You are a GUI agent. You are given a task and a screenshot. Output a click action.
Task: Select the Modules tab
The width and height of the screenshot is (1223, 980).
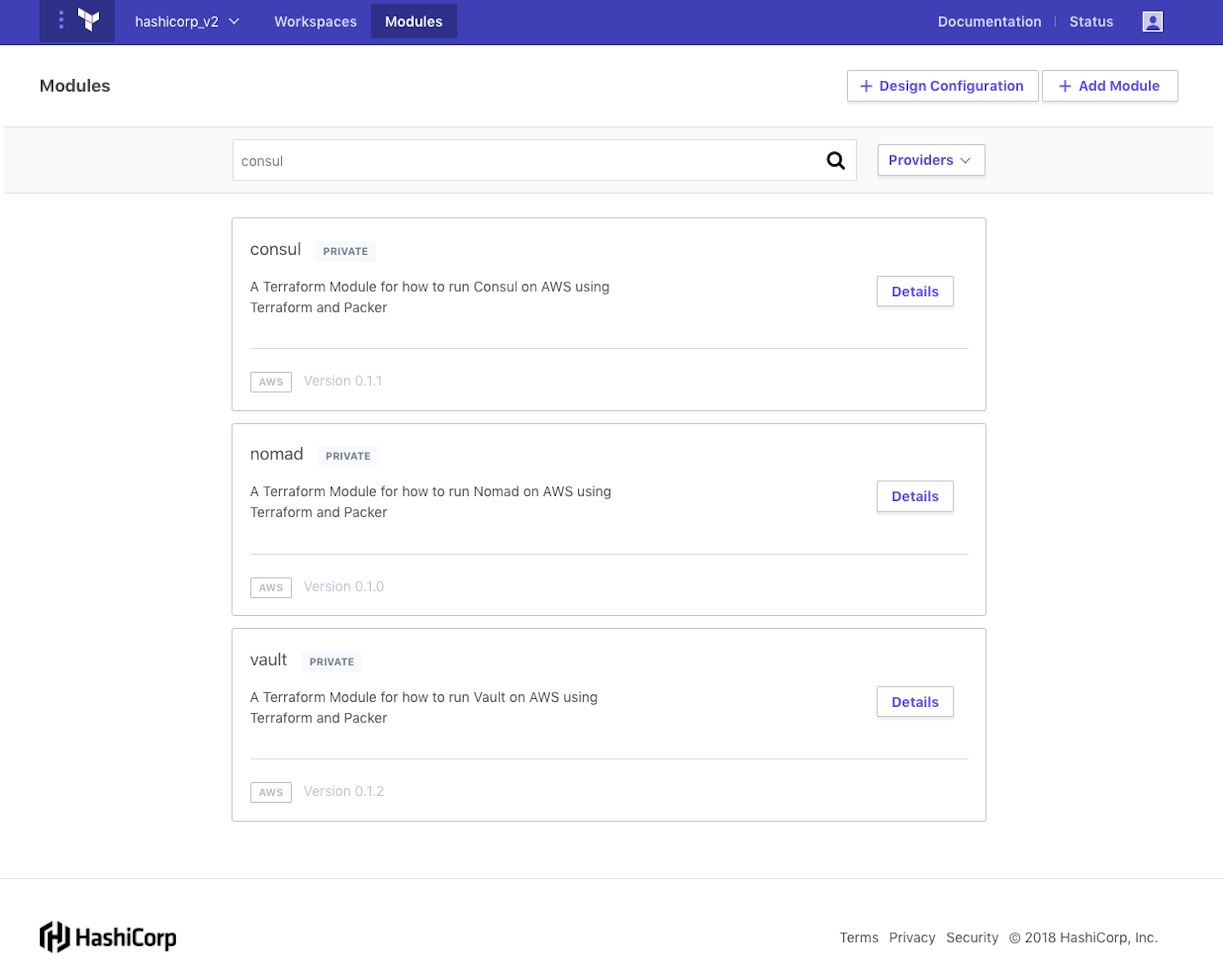(x=413, y=22)
